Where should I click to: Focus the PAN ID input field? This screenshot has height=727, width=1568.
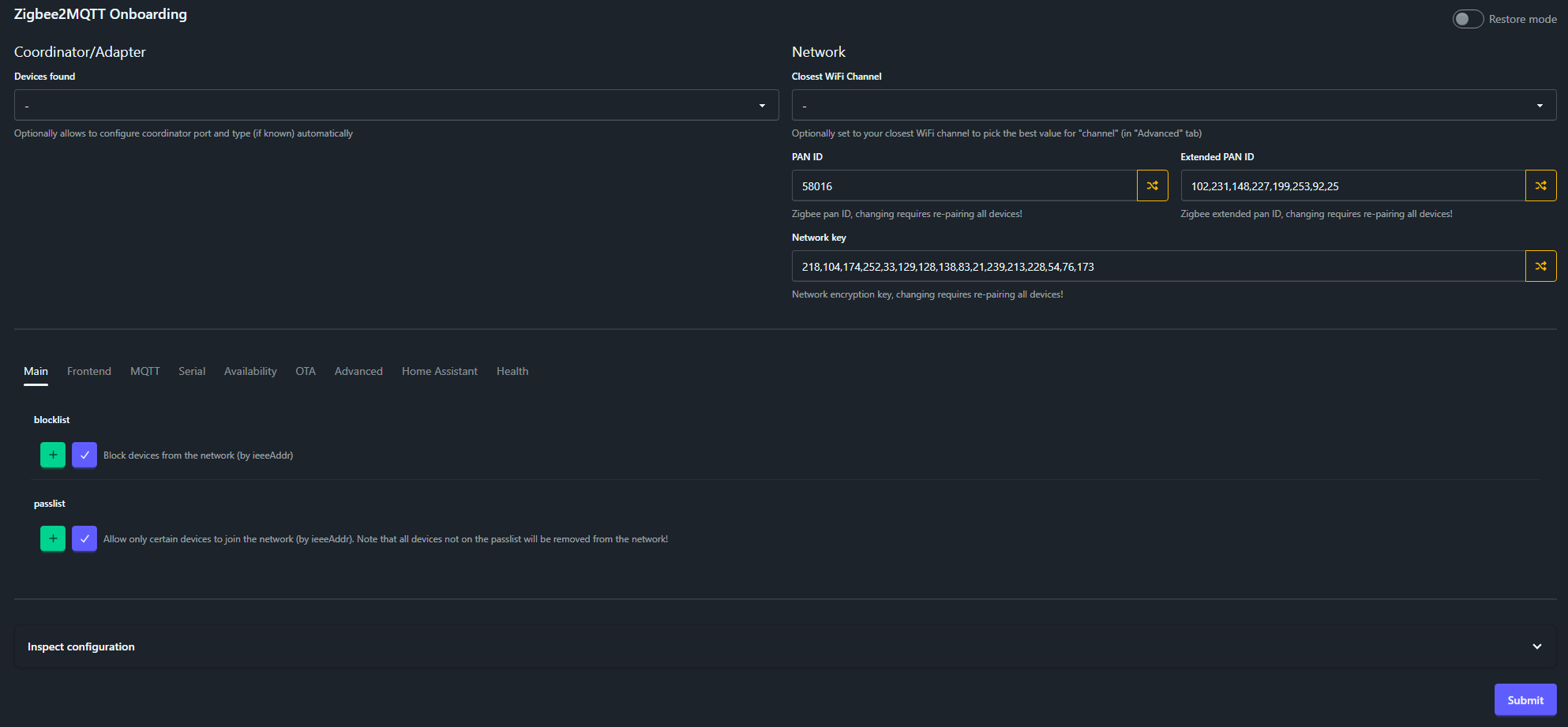[964, 185]
